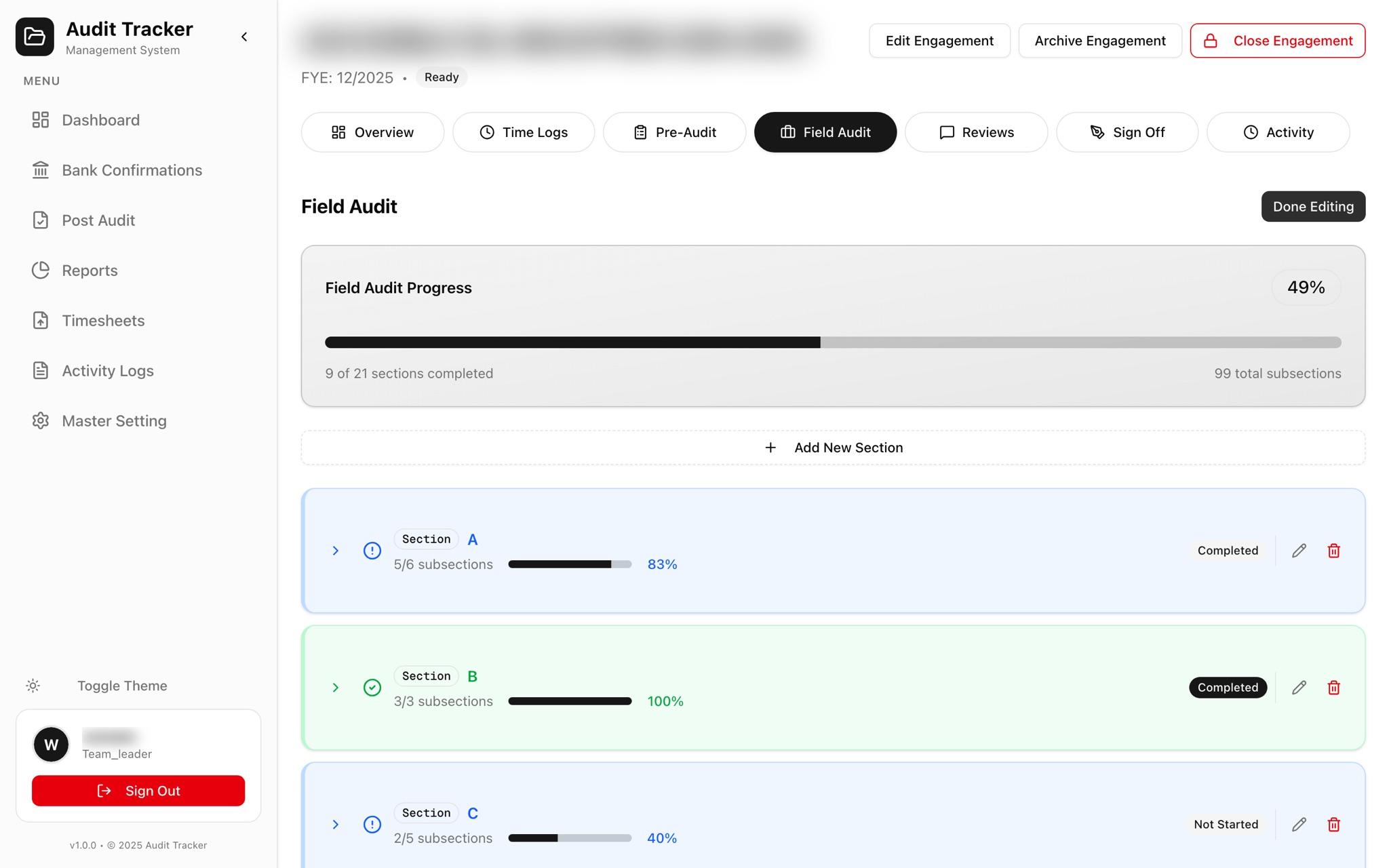Edit Section C with the pencil icon
Screen dimensions: 1389x868
pos(1299,825)
